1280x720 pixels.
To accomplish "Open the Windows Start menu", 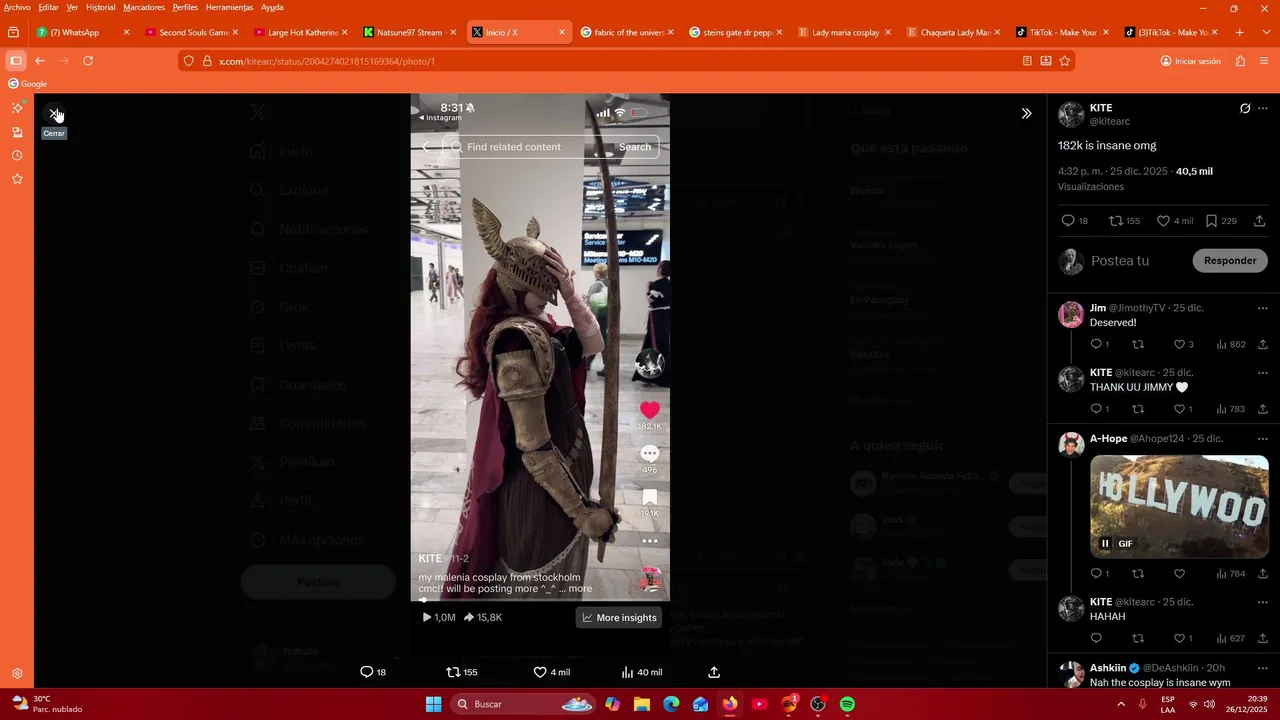I will [433, 704].
